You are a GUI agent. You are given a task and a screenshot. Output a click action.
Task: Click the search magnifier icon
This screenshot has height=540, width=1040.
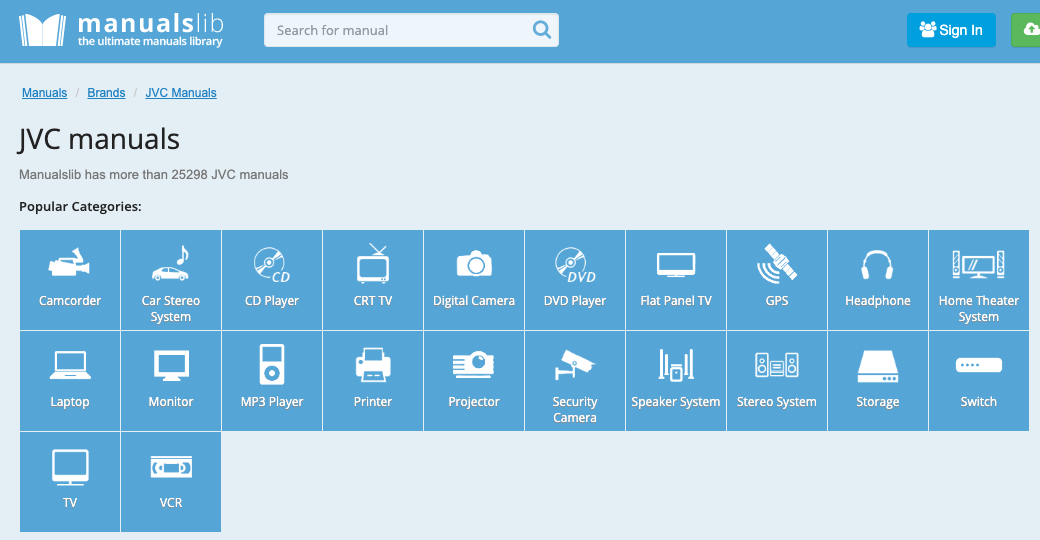point(542,30)
